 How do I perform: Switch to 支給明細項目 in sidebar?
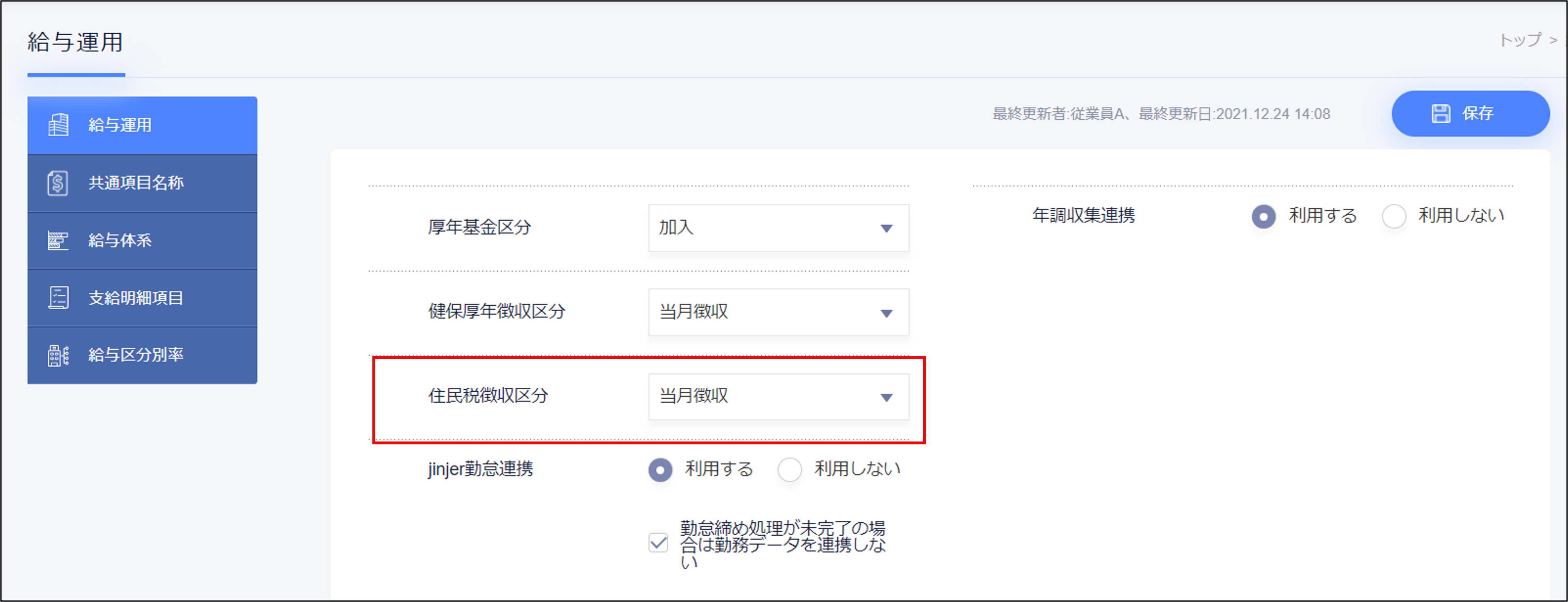pyautogui.click(x=136, y=298)
